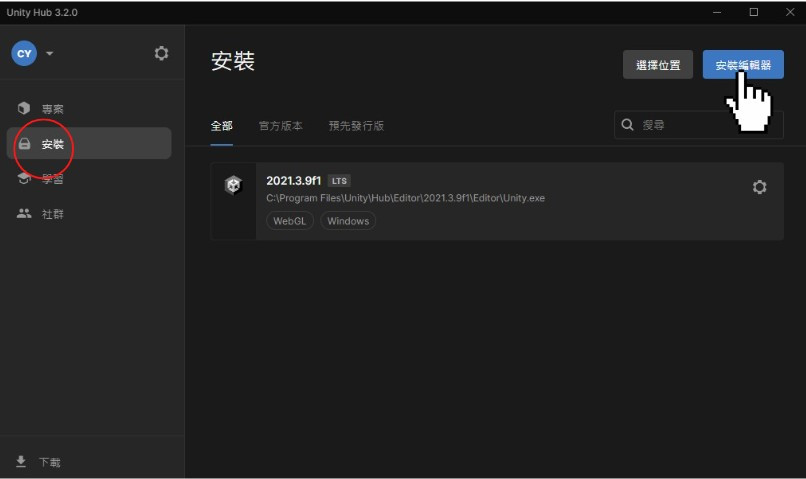The image size is (806, 479).
Task: Click the 2021.3.9f1 version title
Action: coord(294,180)
